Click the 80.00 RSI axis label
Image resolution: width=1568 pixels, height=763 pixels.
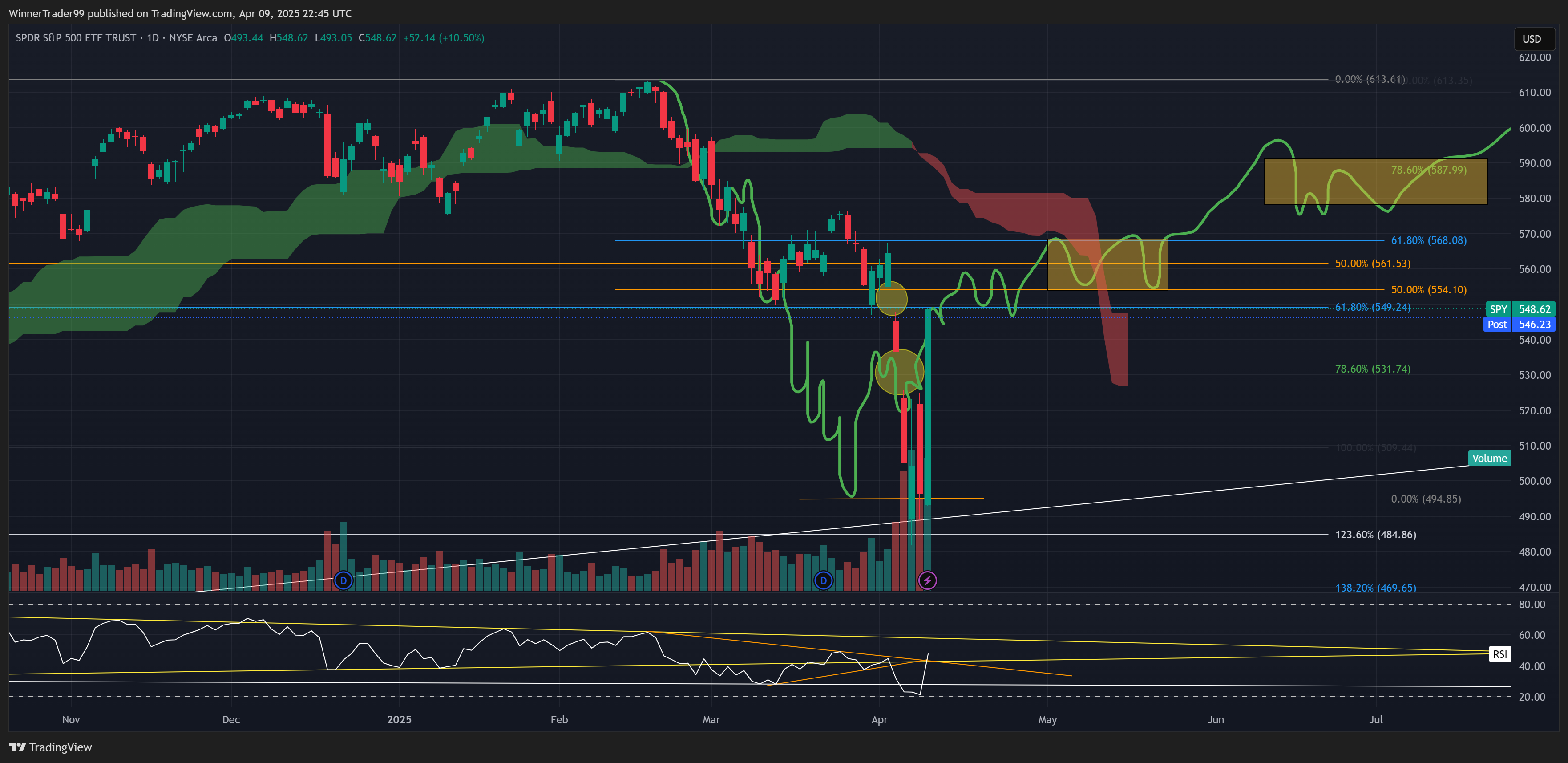(1532, 604)
